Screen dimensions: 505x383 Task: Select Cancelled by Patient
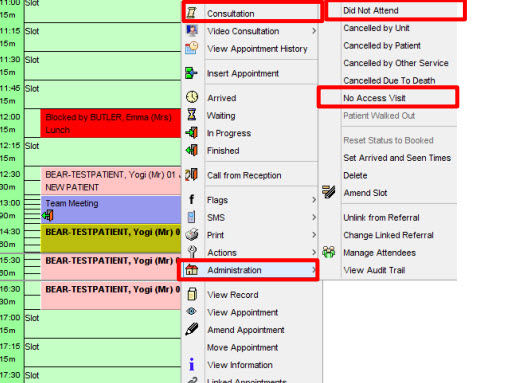click(x=382, y=46)
